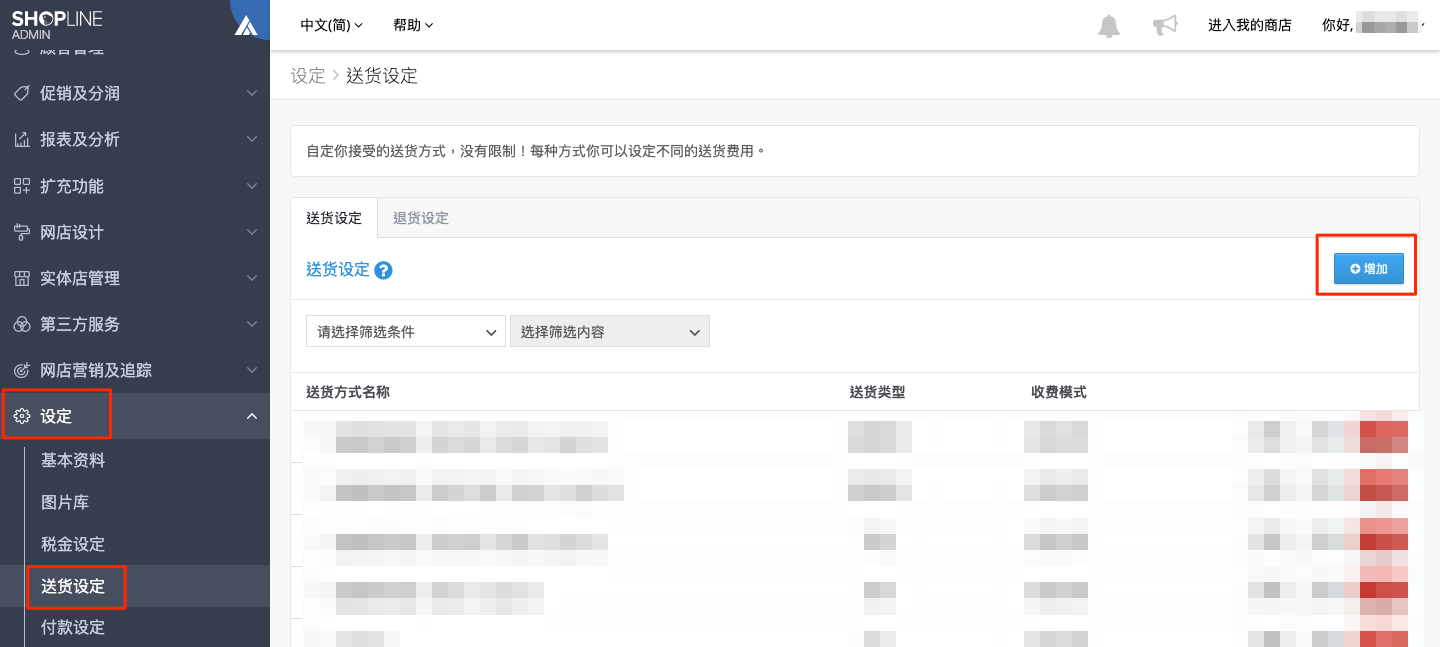
Task: Click the 报表及分析 sidebar label
Action: 80,139
